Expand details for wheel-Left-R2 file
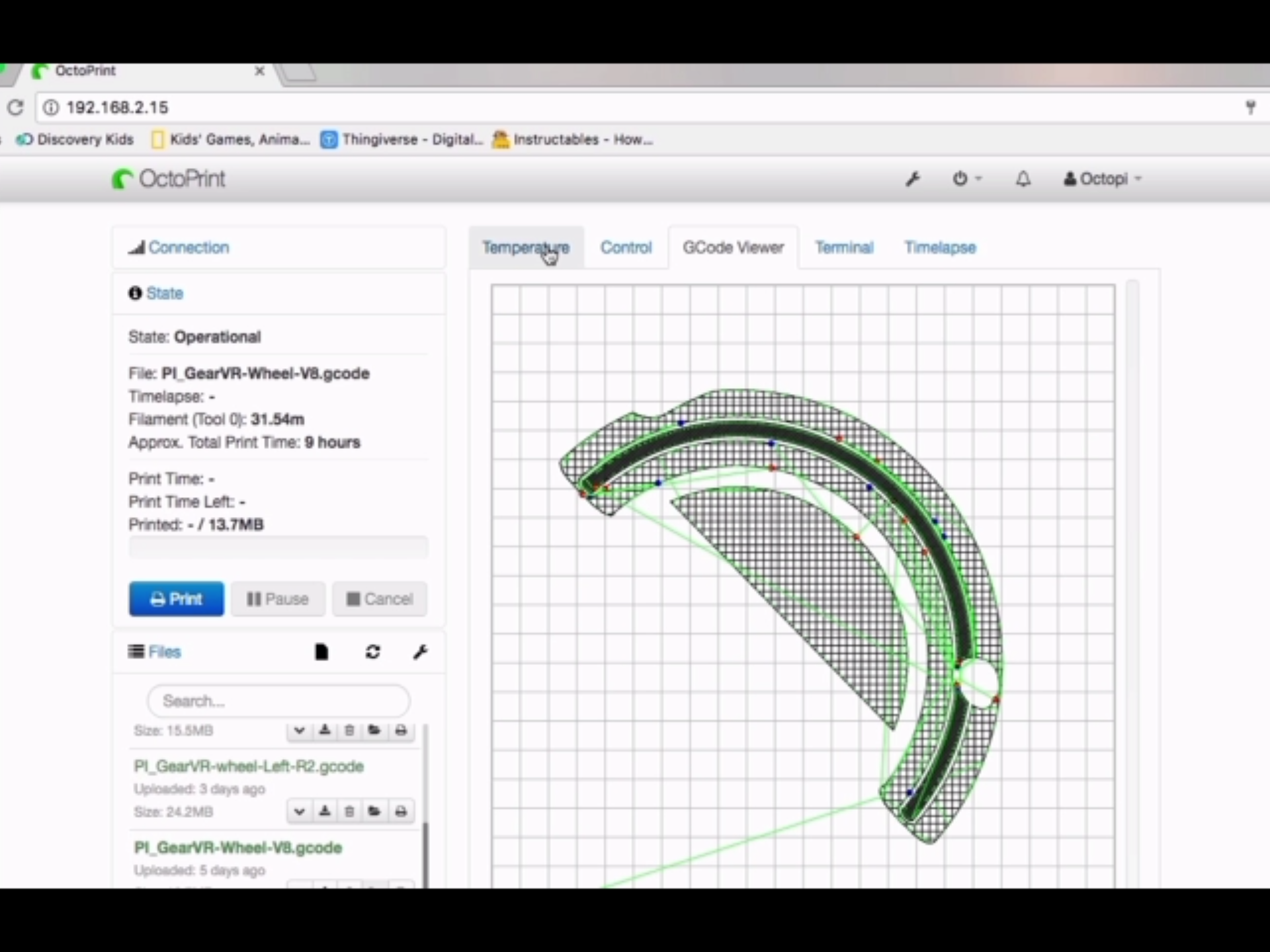 pyautogui.click(x=299, y=811)
